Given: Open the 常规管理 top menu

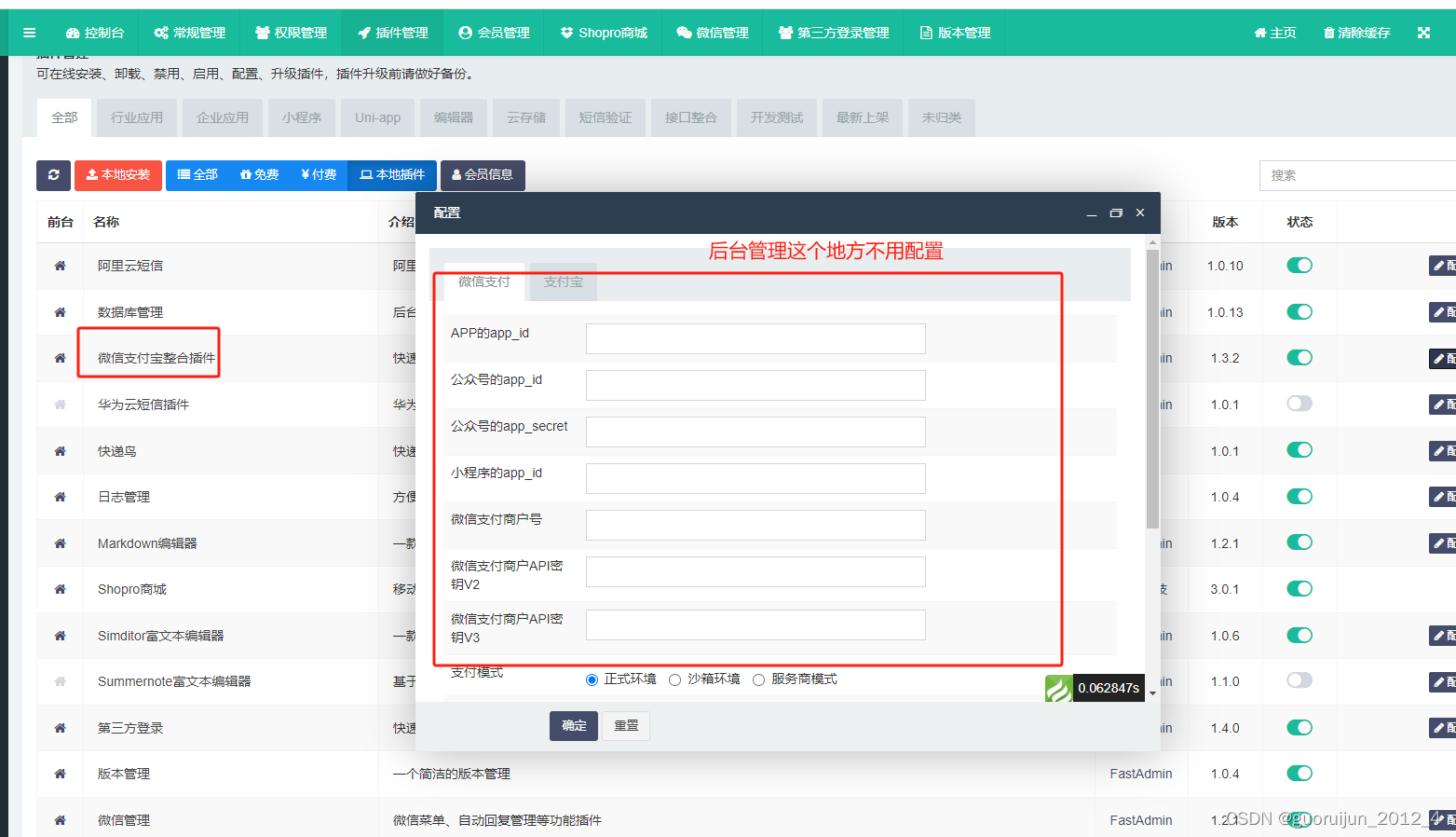Looking at the screenshot, I should point(190,33).
